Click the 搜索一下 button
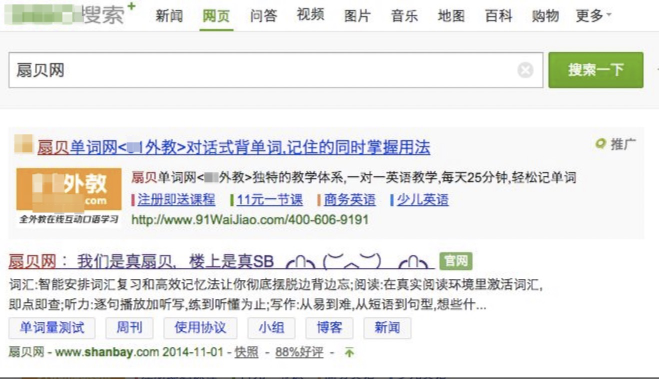659x379 pixels. [596, 70]
